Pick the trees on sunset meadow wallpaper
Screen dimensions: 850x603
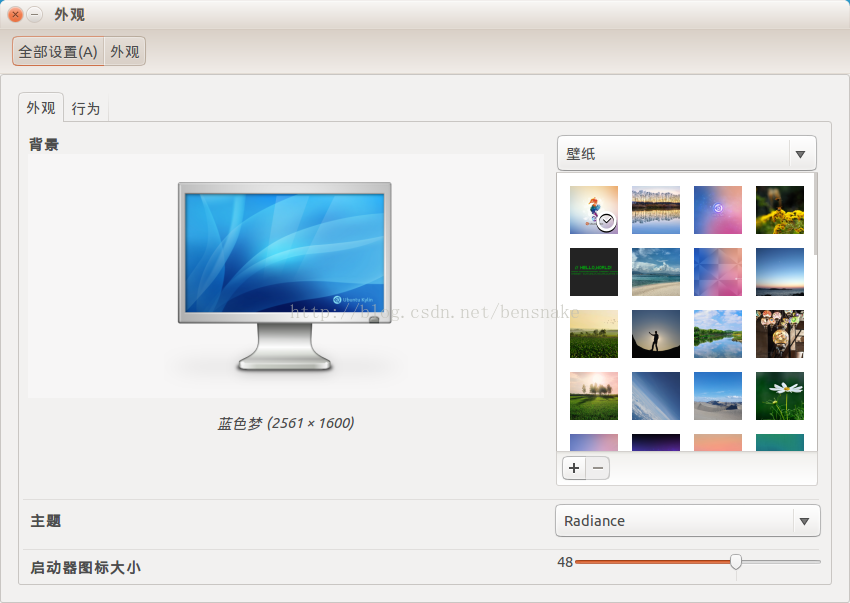click(x=594, y=396)
